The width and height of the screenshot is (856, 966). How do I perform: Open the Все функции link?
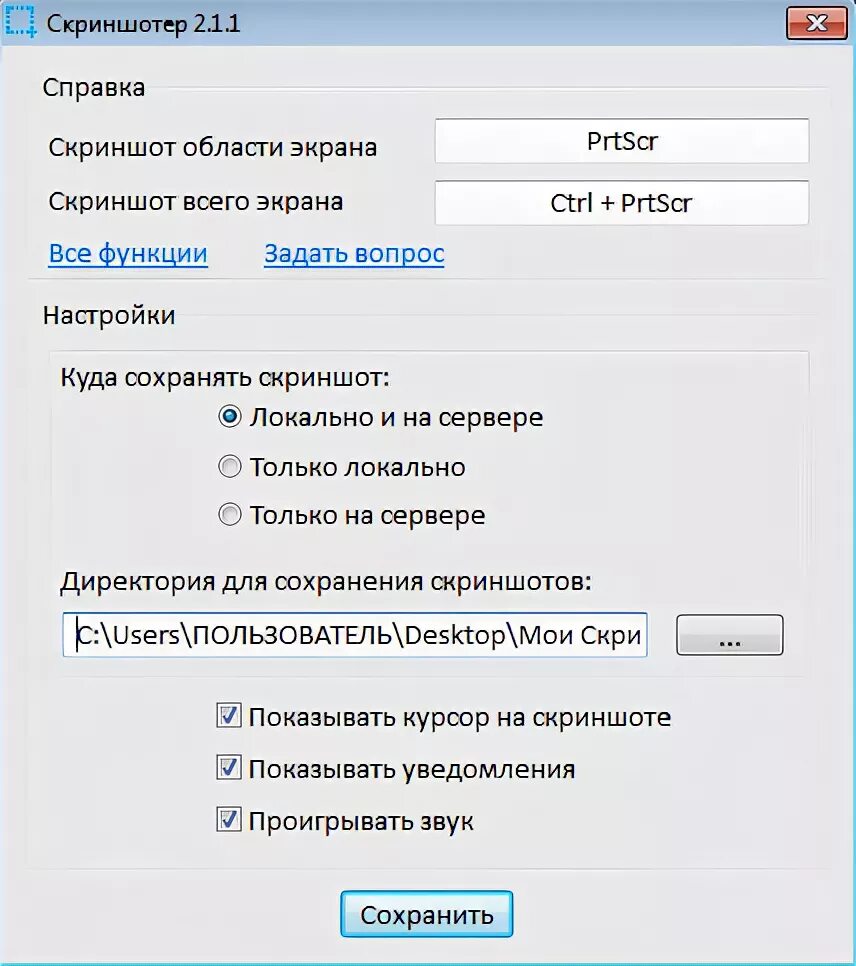tap(128, 254)
